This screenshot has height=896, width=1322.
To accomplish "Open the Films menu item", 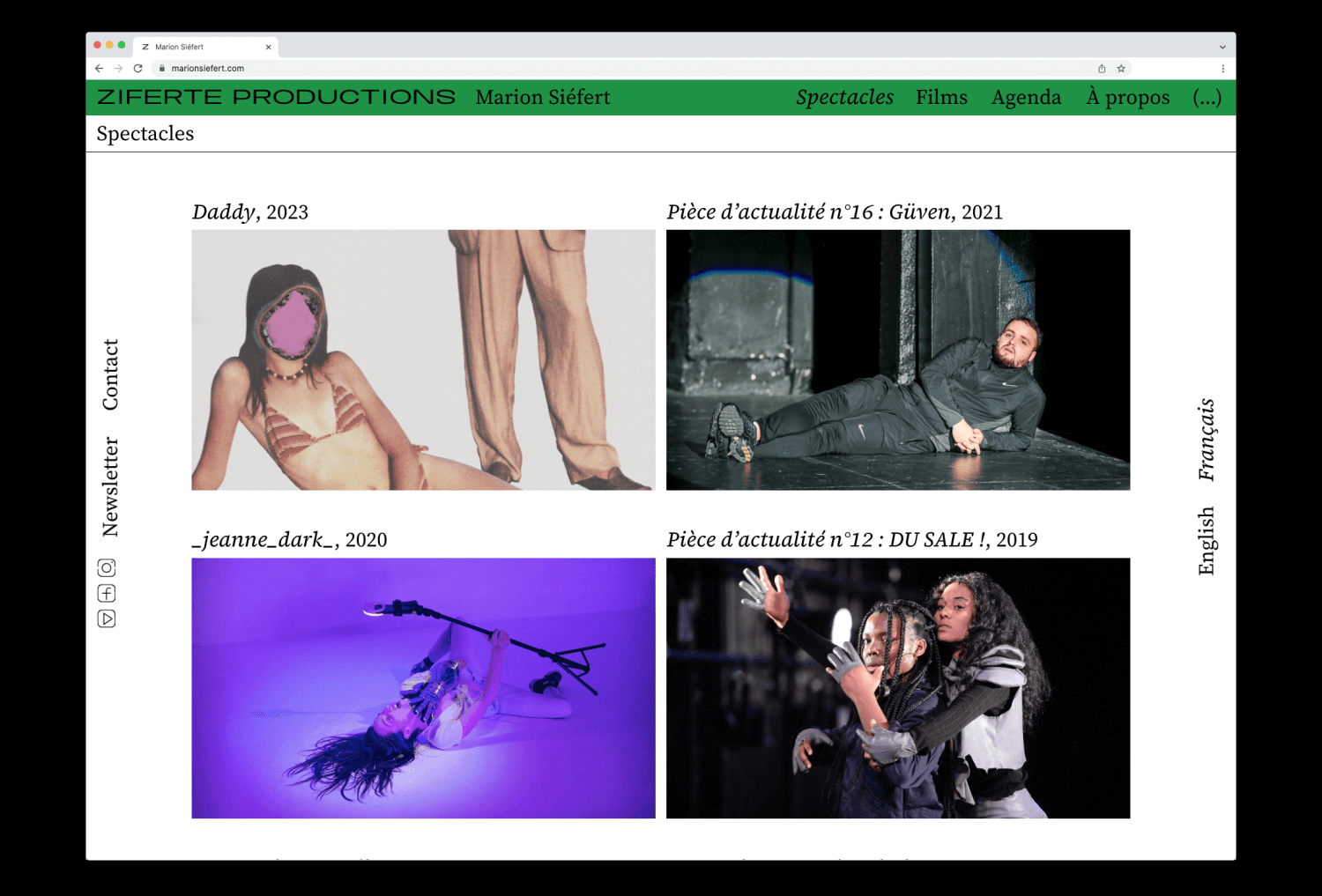I will tap(941, 98).
